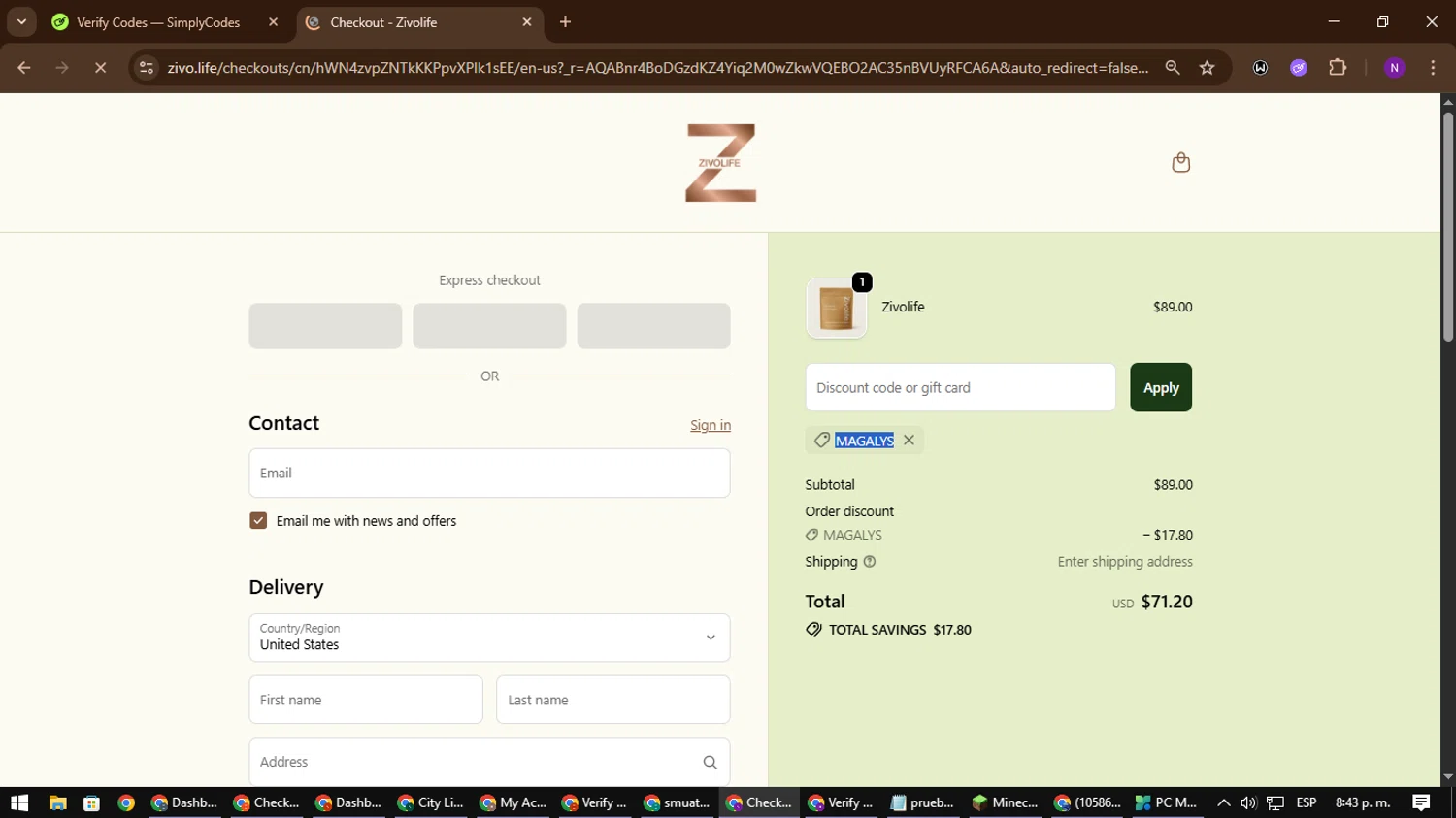The height and width of the screenshot is (818, 1456).
Task: Focus the Last name field
Action: [613, 700]
